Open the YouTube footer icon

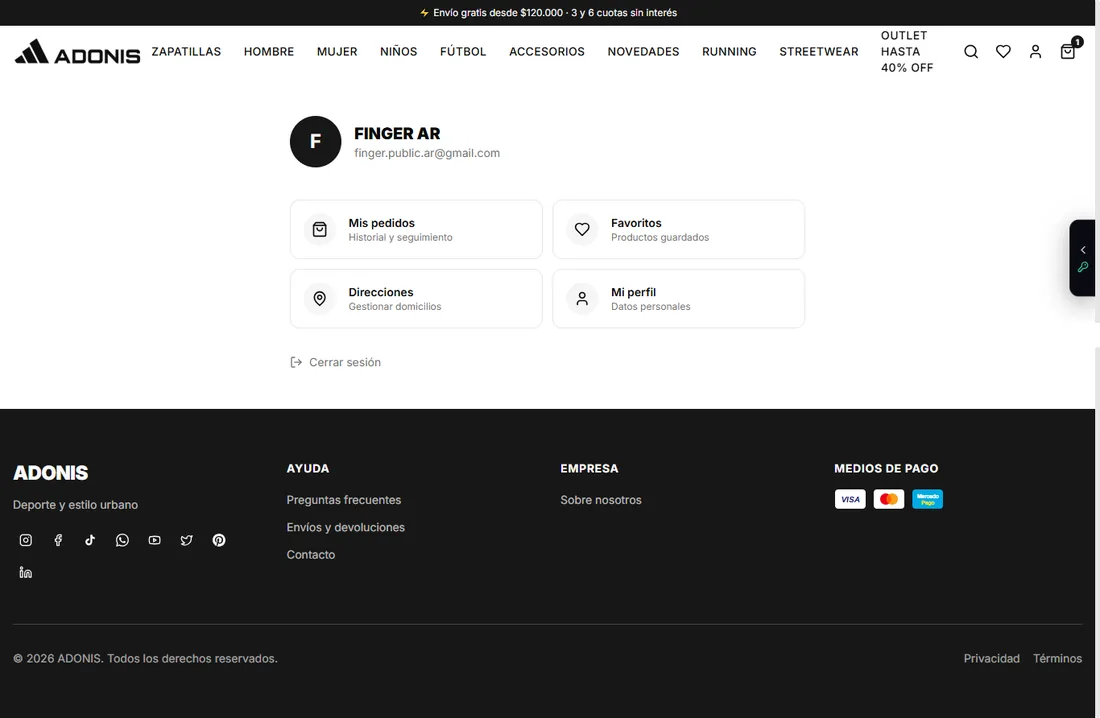tap(154, 540)
